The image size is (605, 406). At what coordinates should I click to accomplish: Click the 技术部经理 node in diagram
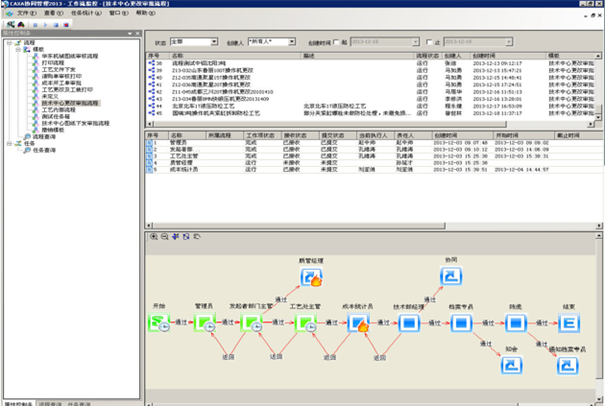pos(408,324)
